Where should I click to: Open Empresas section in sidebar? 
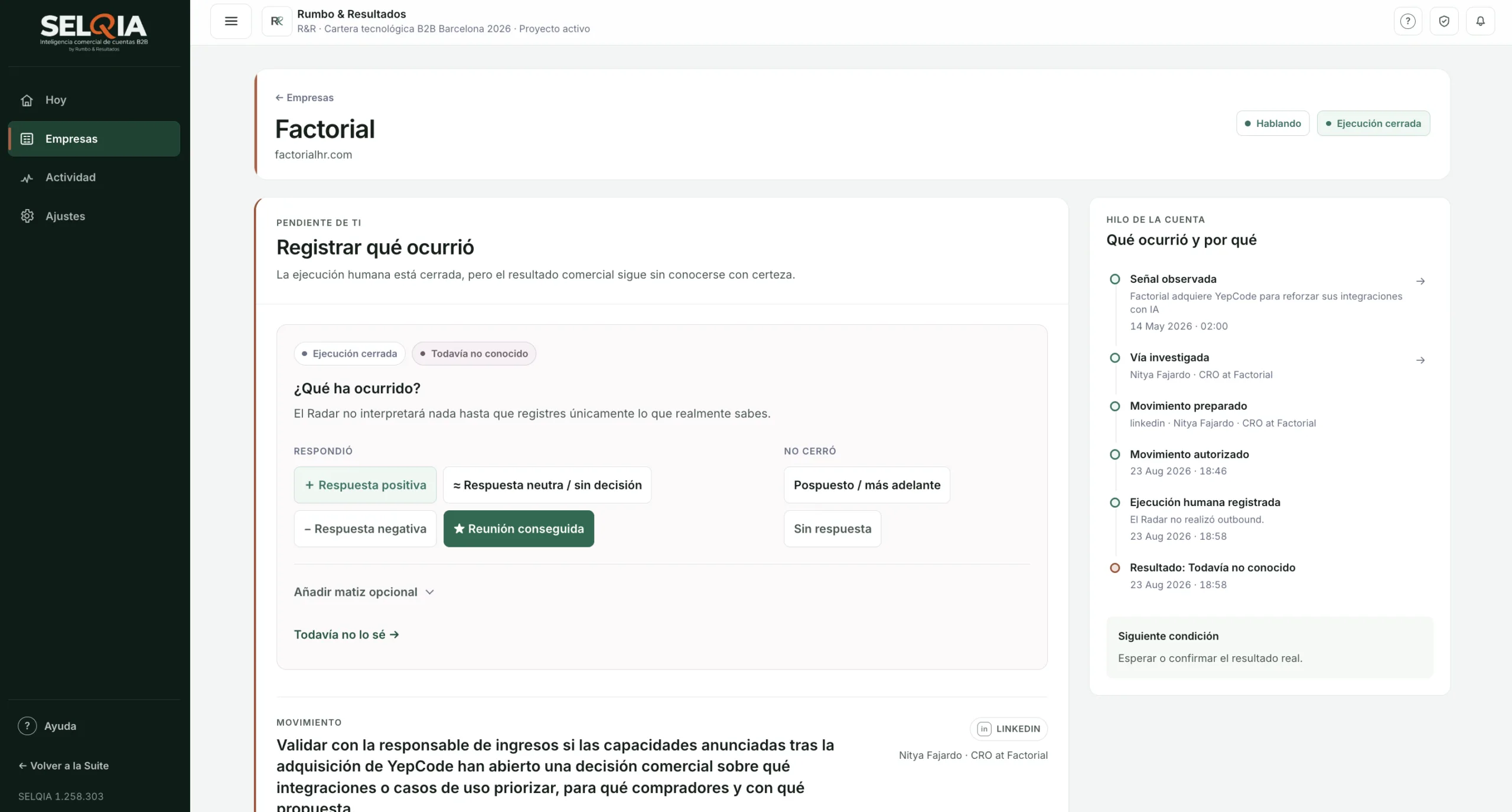point(94,139)
